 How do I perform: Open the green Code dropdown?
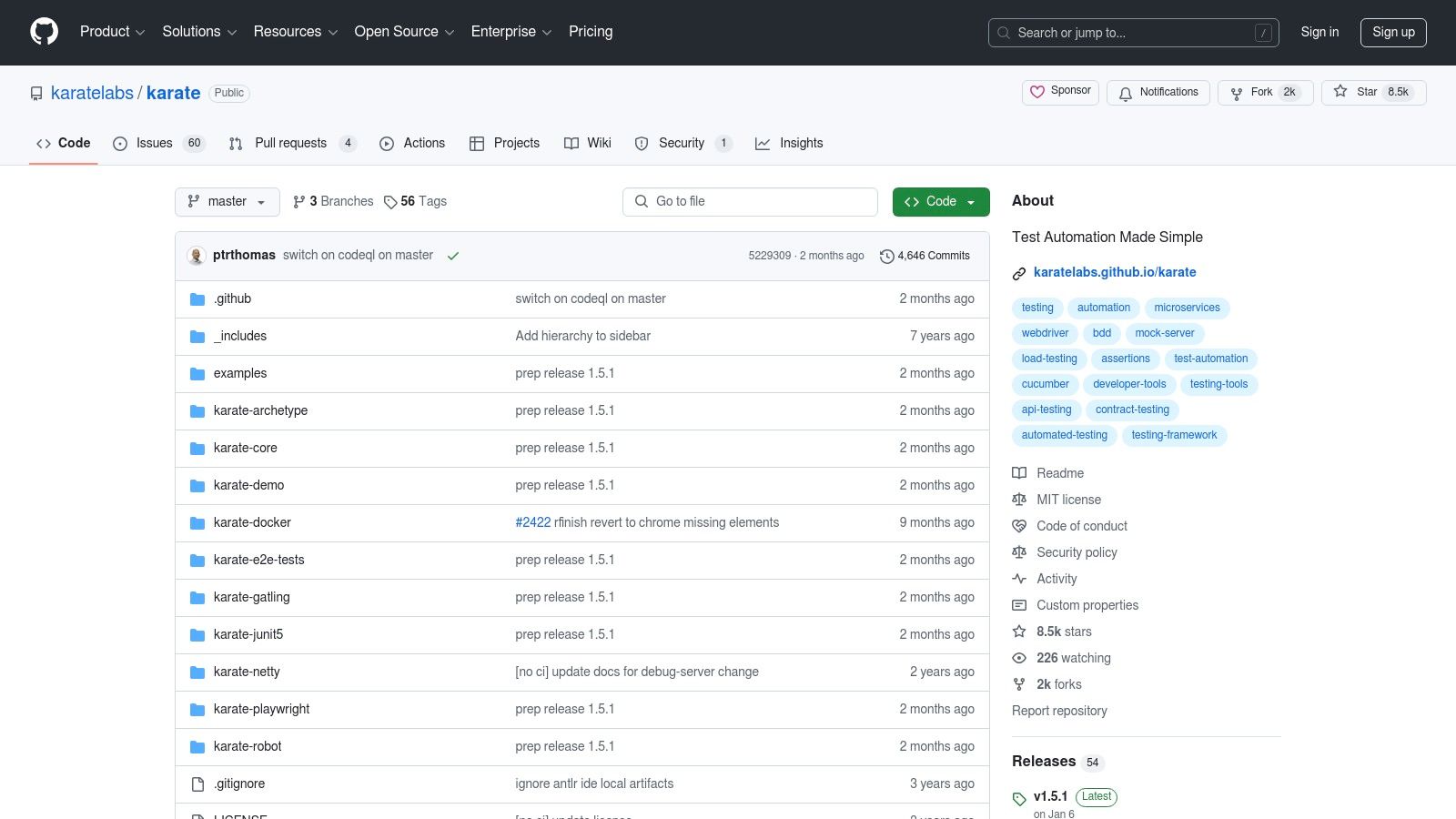point(941,202)
